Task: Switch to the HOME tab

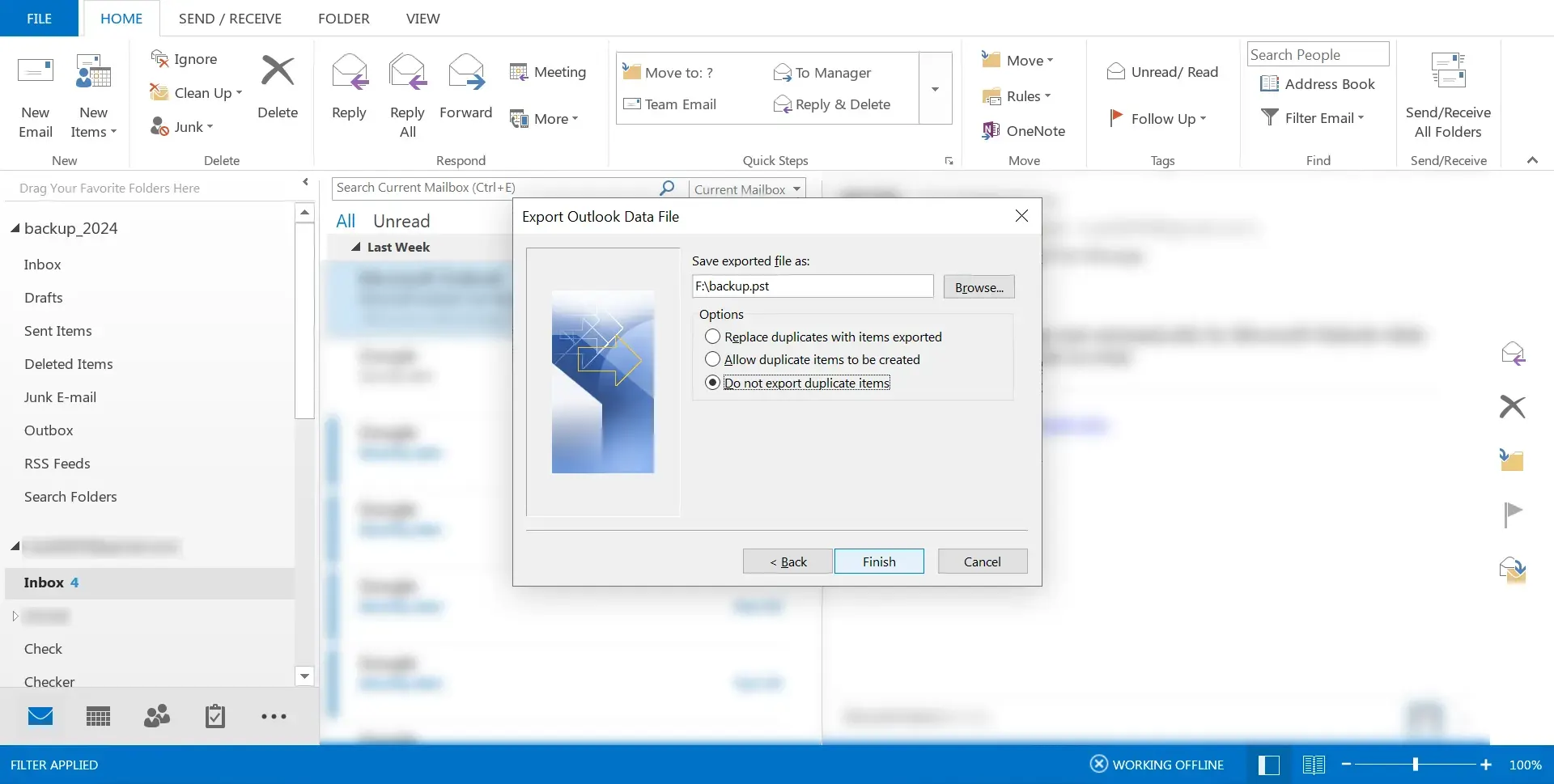Action: click(121, 18)
